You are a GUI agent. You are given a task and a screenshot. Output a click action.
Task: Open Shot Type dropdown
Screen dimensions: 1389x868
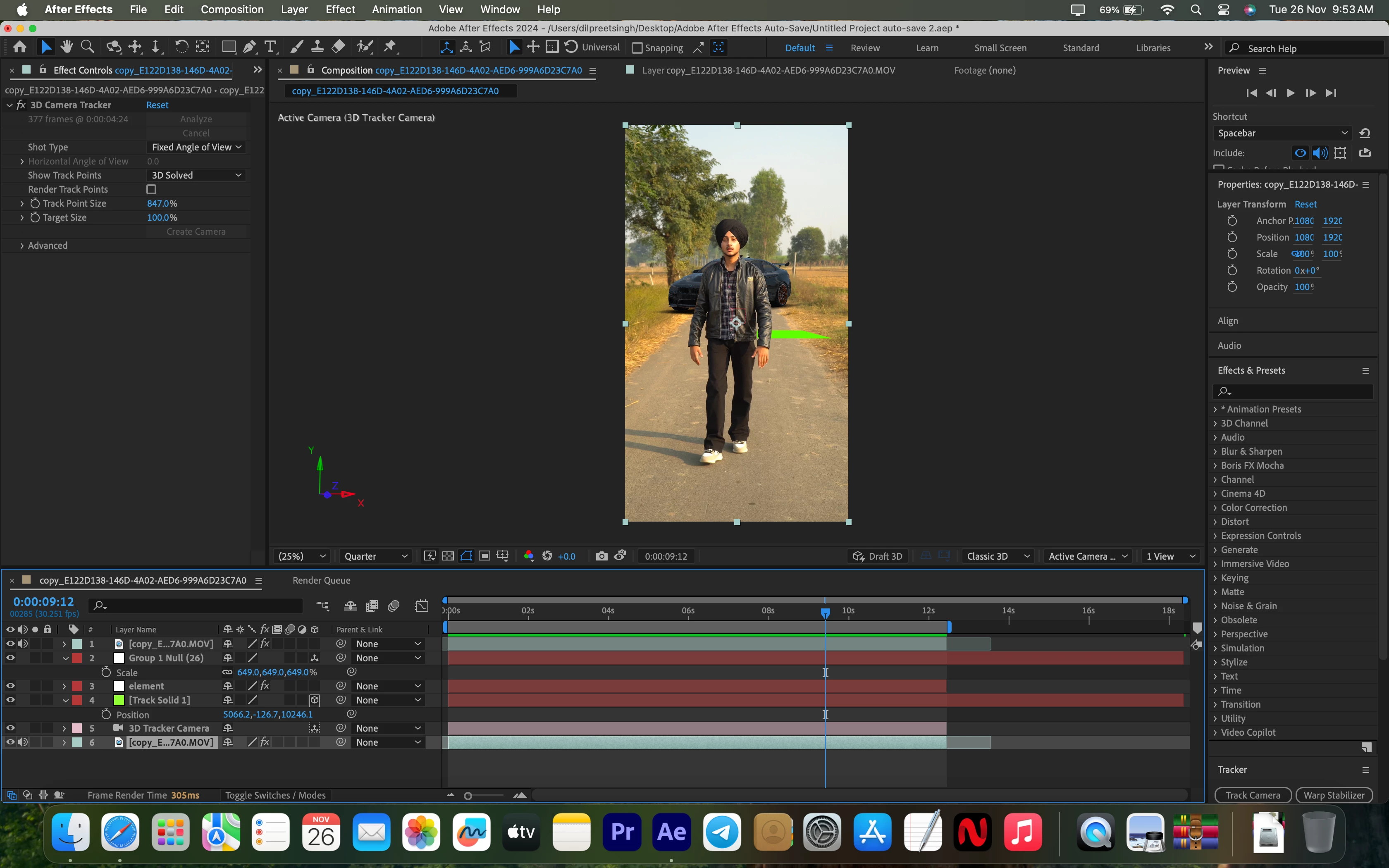point(196,148)
